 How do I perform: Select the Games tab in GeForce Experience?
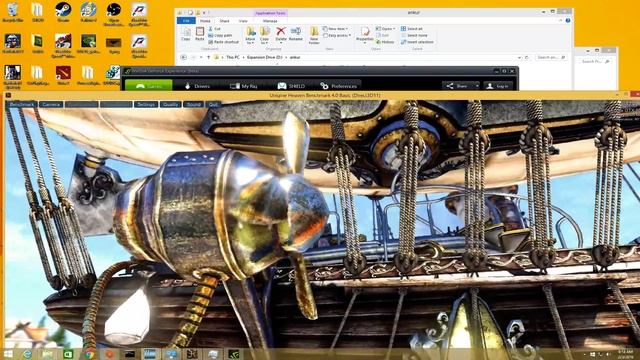point(149,86)
